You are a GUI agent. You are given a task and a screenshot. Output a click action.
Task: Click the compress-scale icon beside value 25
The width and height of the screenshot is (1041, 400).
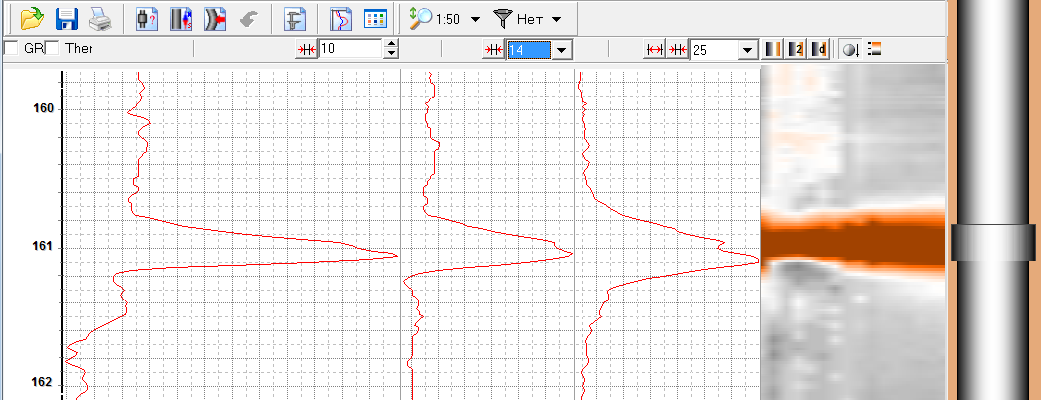click(x=678, y=49)
